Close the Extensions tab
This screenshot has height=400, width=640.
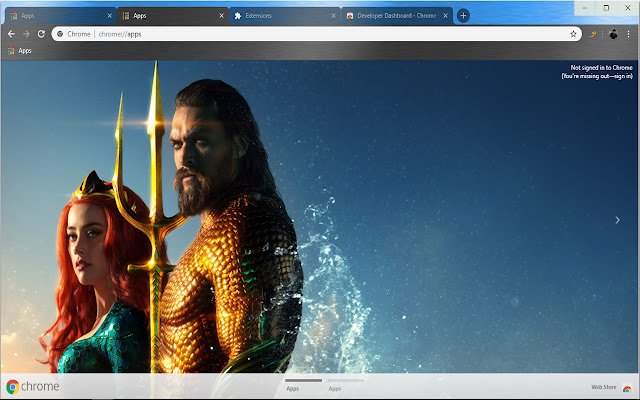(x=333, y=16)
